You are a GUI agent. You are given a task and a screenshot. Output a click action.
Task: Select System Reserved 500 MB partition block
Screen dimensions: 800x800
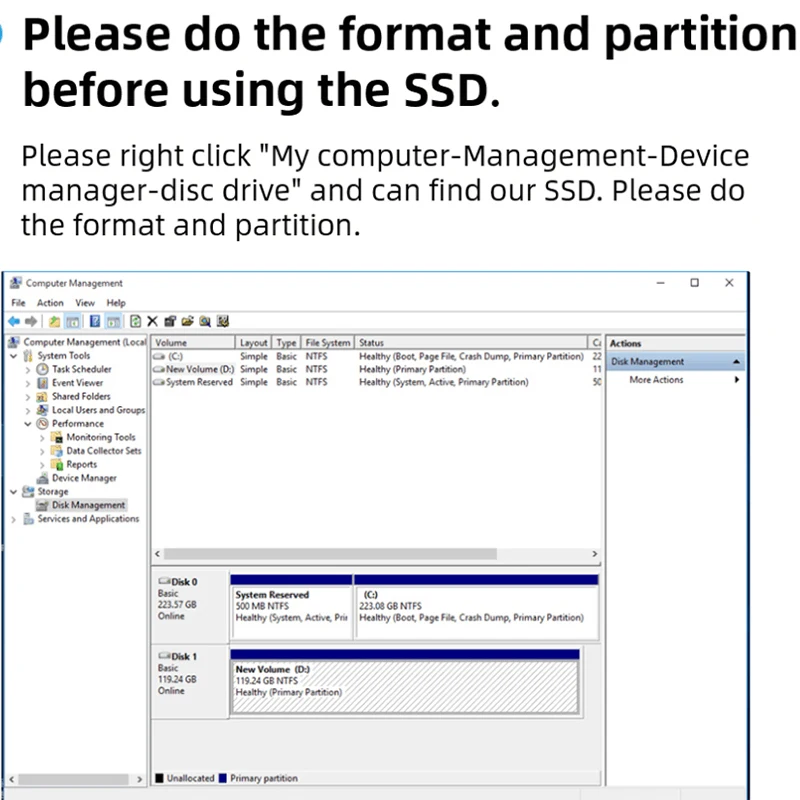(x=291, y=607)
